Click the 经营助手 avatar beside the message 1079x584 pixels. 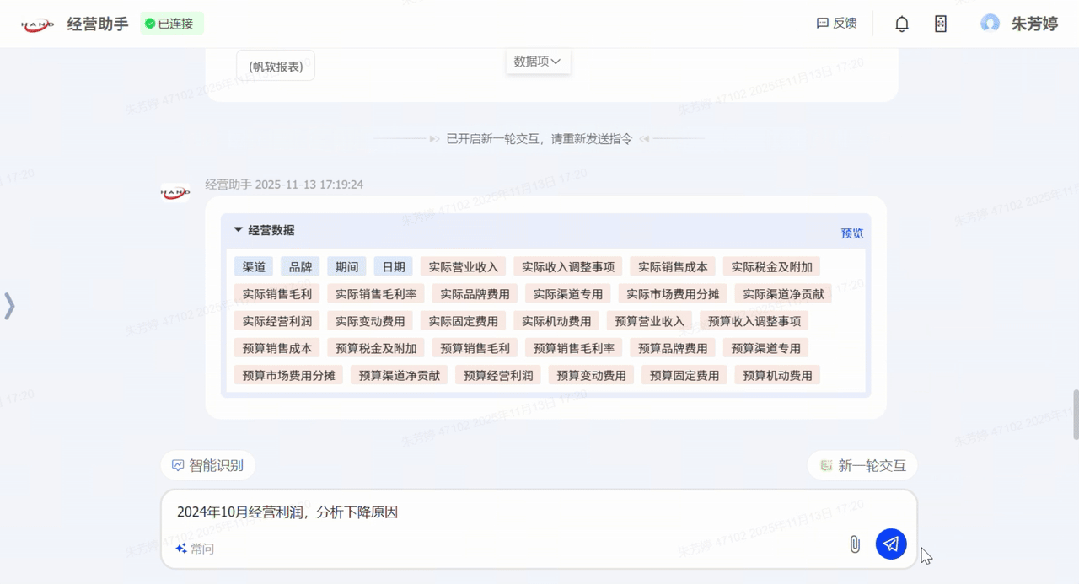(175, 190)
